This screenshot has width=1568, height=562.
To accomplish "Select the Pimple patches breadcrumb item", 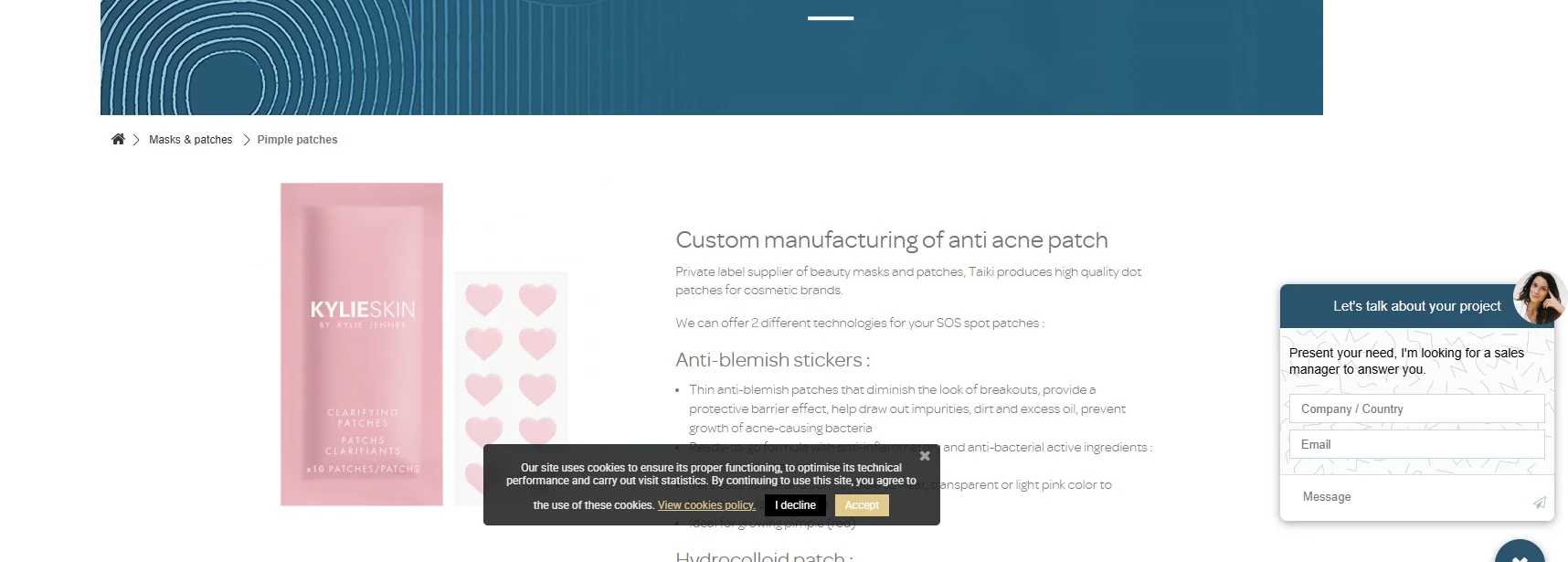I will tap(297, 140).
